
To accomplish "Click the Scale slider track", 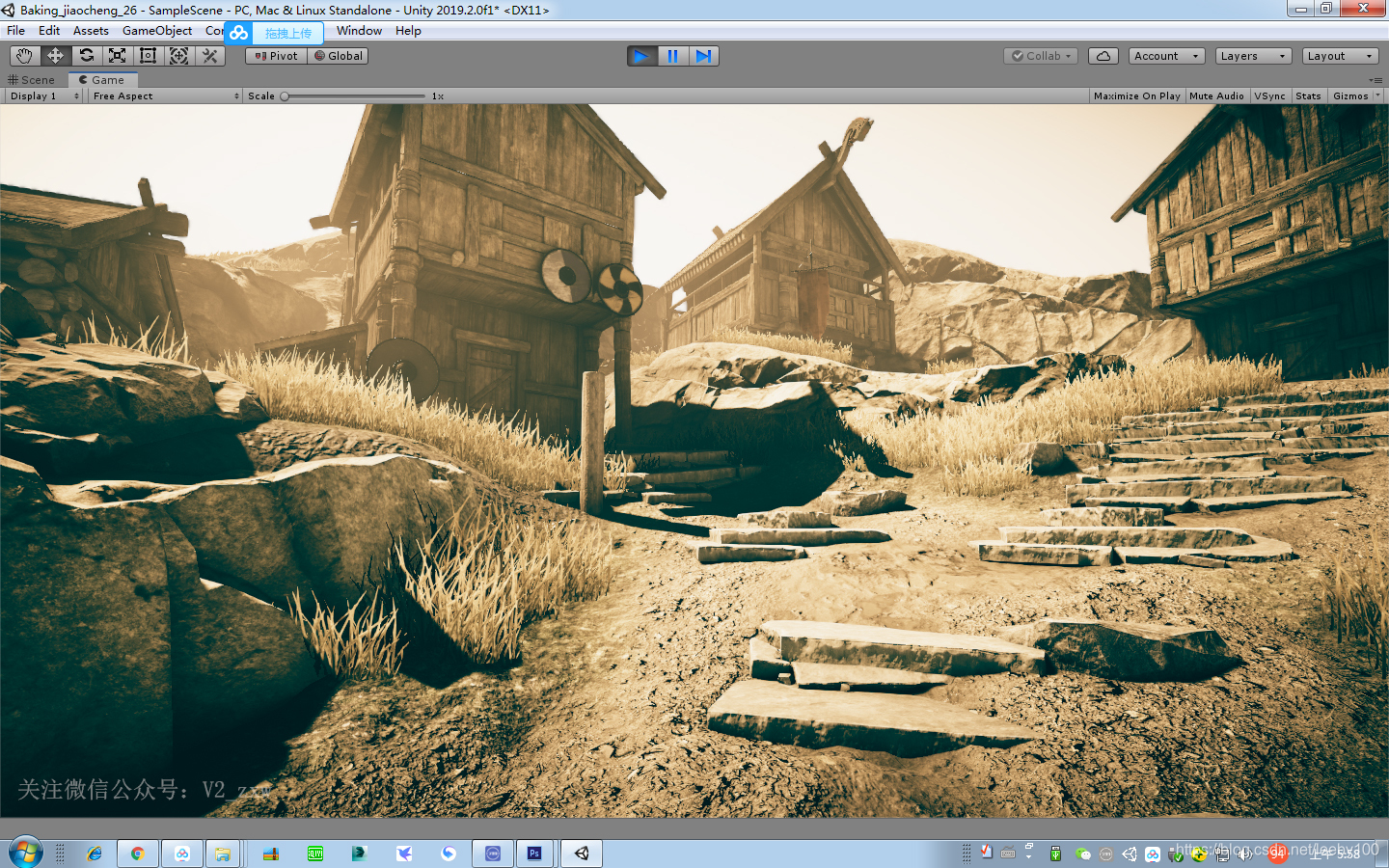I will (x=353, y=96).
